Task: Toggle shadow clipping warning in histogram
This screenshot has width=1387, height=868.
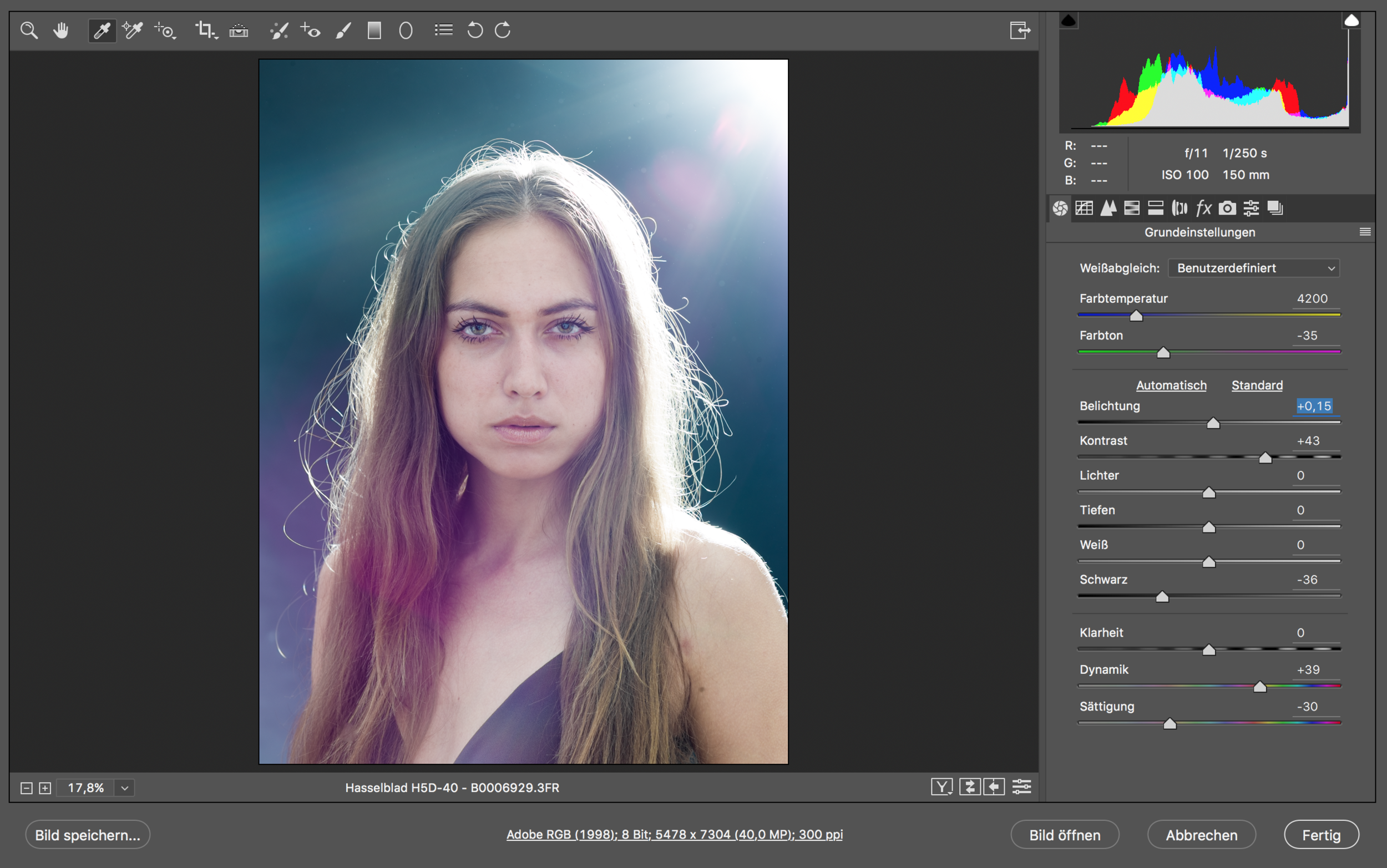Action: coord(1069,21)
